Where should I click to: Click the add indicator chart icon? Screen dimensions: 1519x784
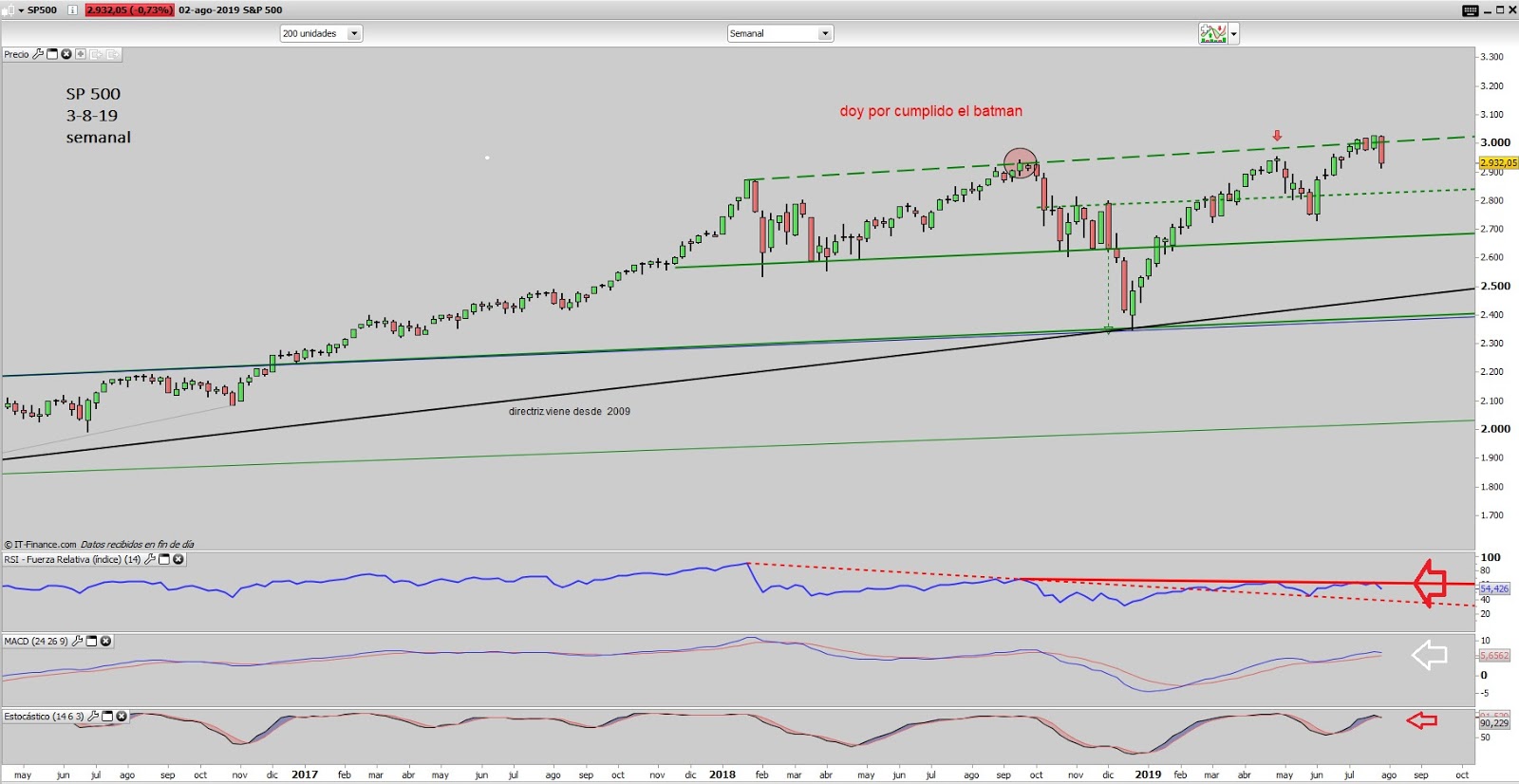pos(1213,34)
